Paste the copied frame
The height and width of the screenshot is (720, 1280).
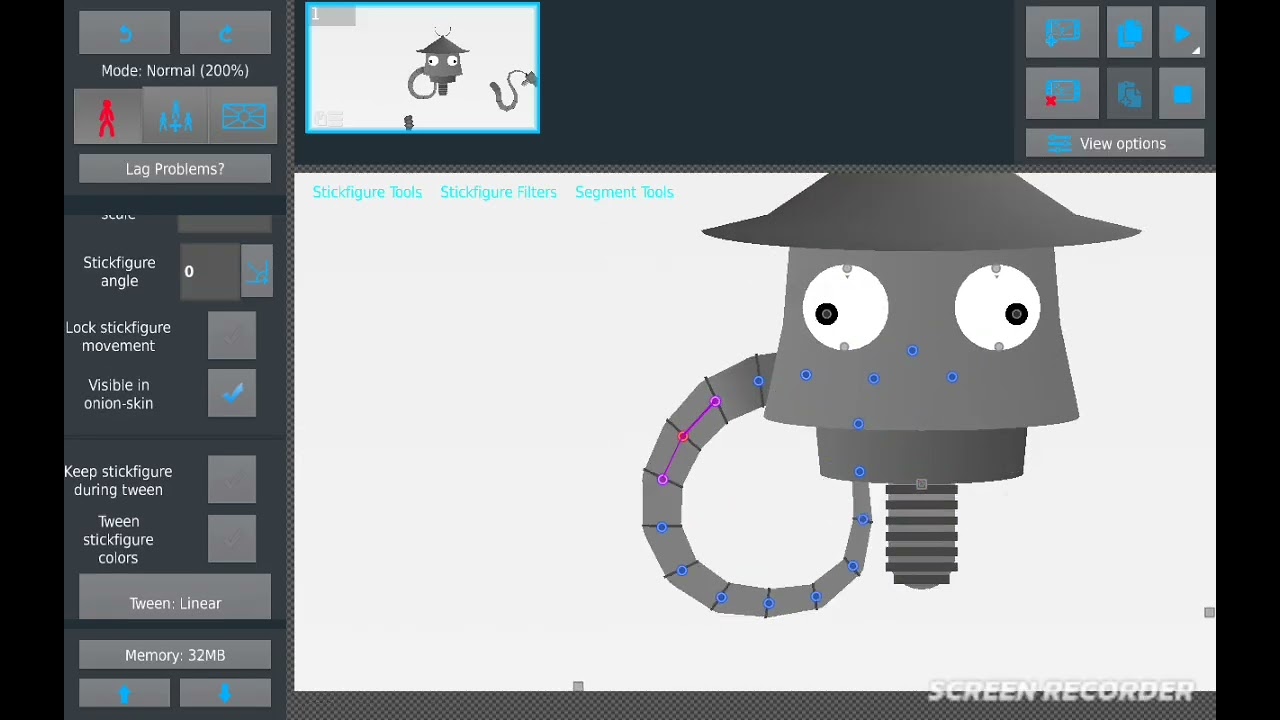point(1130,94)
